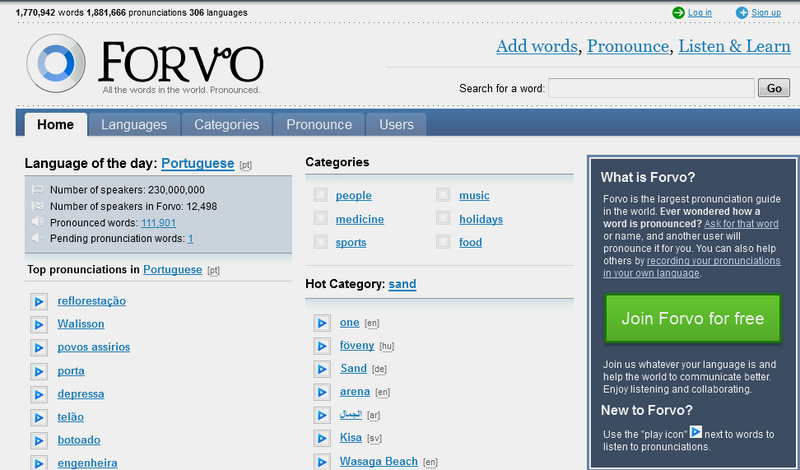
Task: Open the word arena
Action: click(x=355, y=391)
